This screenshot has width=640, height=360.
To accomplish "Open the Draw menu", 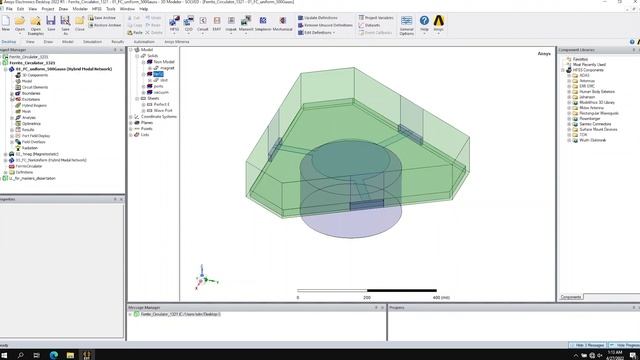I will (63, 9).
